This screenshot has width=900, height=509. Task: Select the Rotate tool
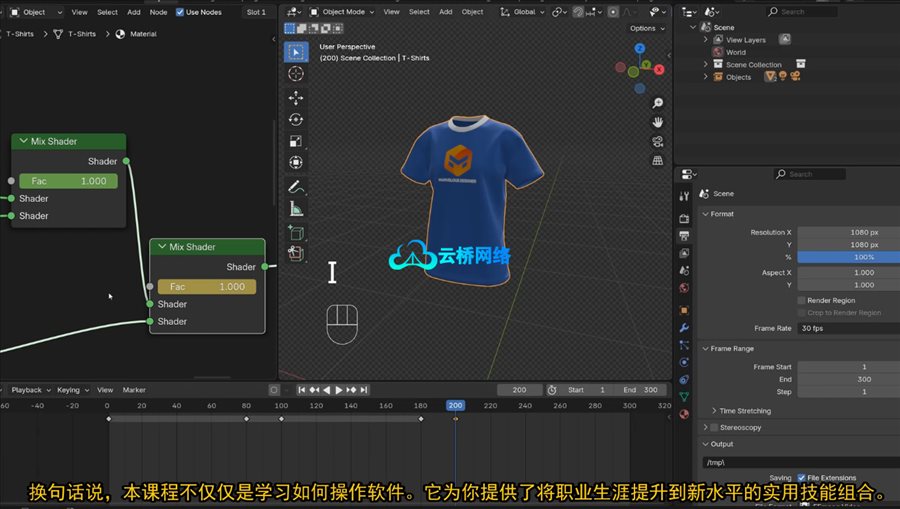tap(296, 120)
